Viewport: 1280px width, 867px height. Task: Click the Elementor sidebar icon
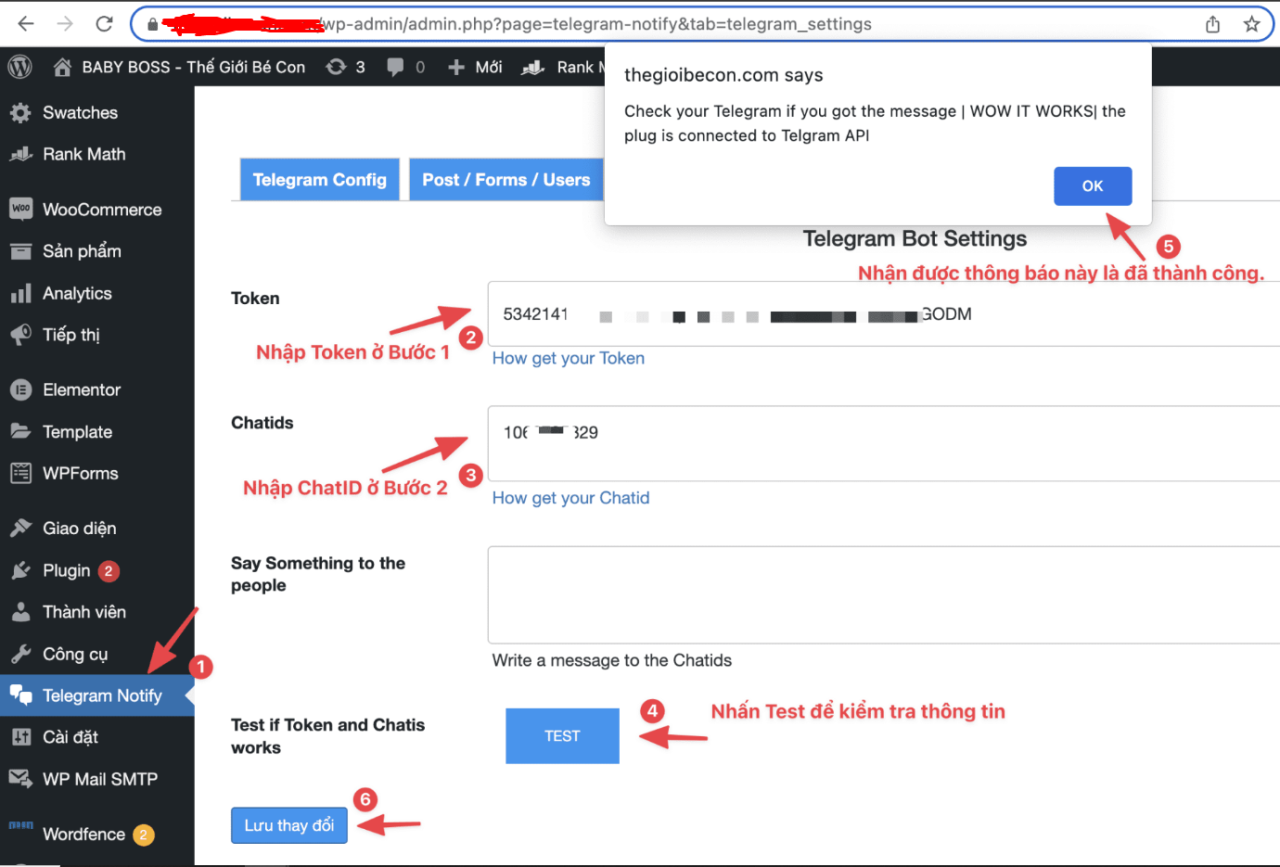tap(20, 390)
